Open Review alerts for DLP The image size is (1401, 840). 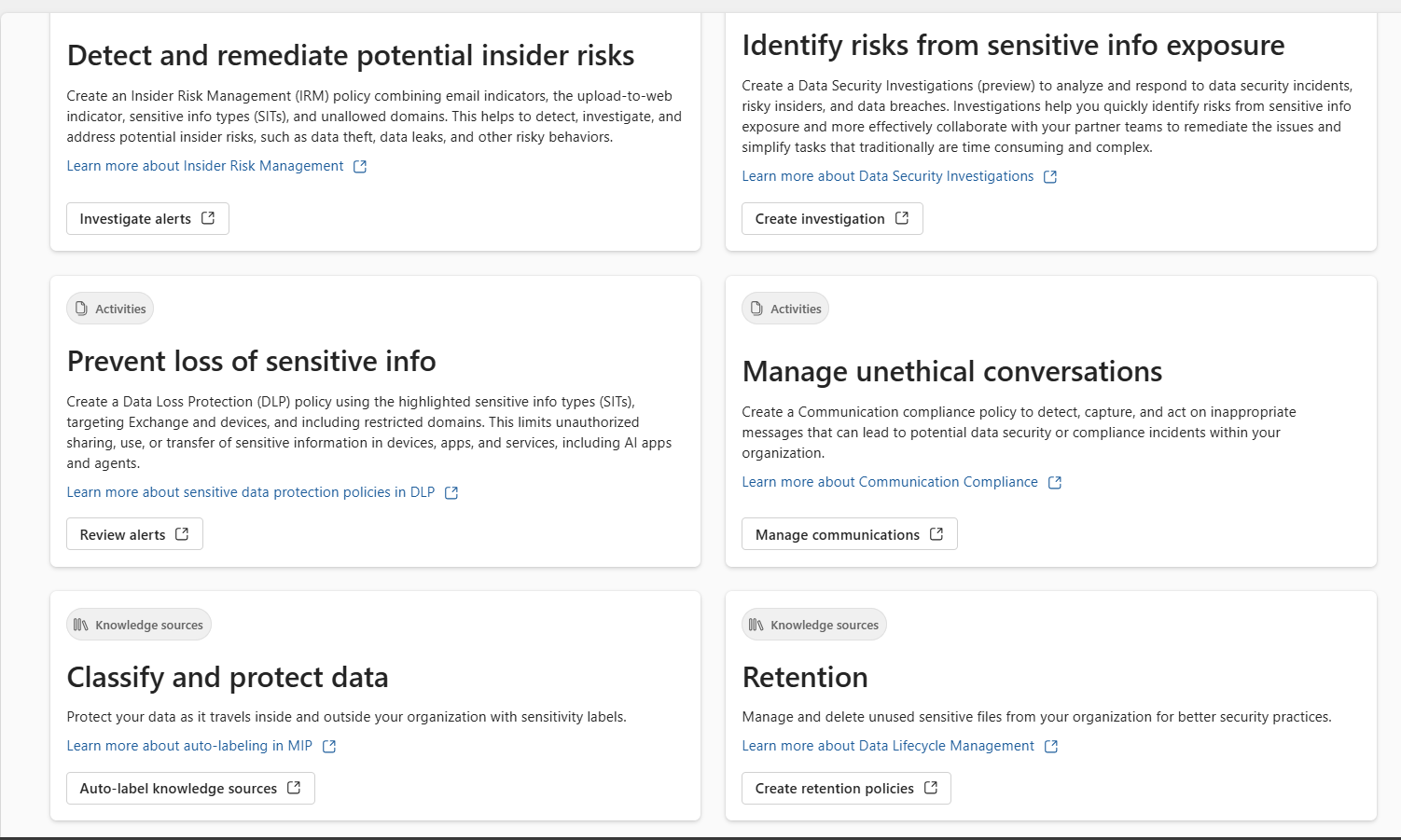click(134, 534)
